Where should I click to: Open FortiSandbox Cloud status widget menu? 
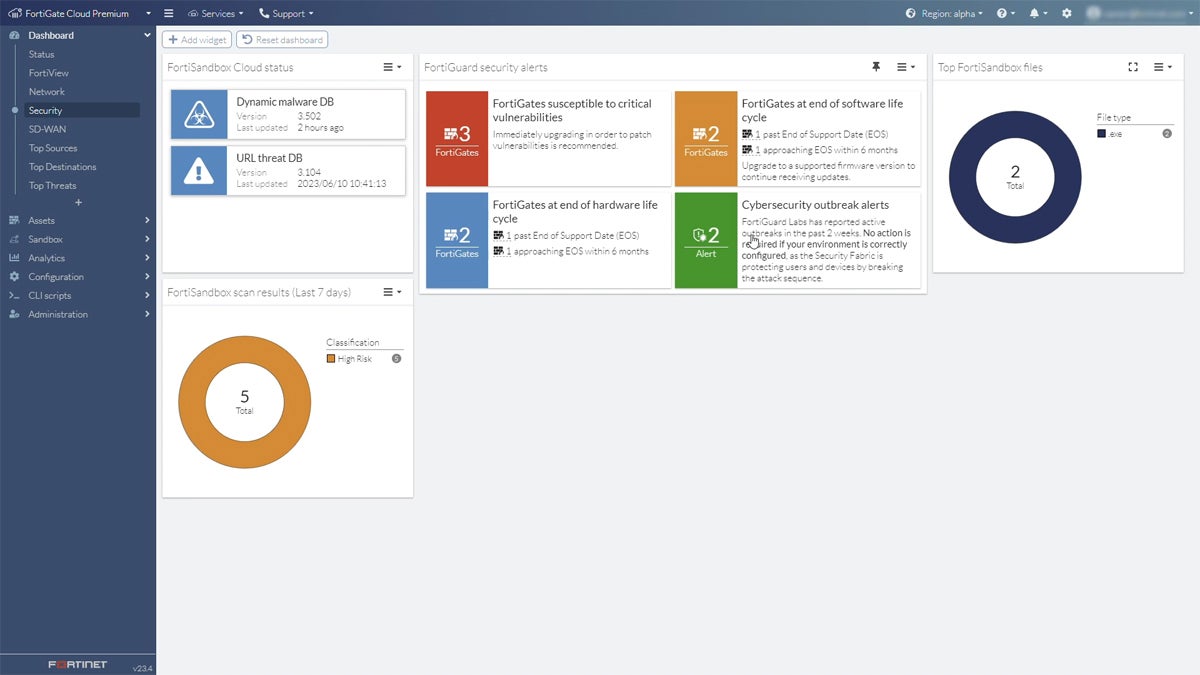(x=392, y=67)
